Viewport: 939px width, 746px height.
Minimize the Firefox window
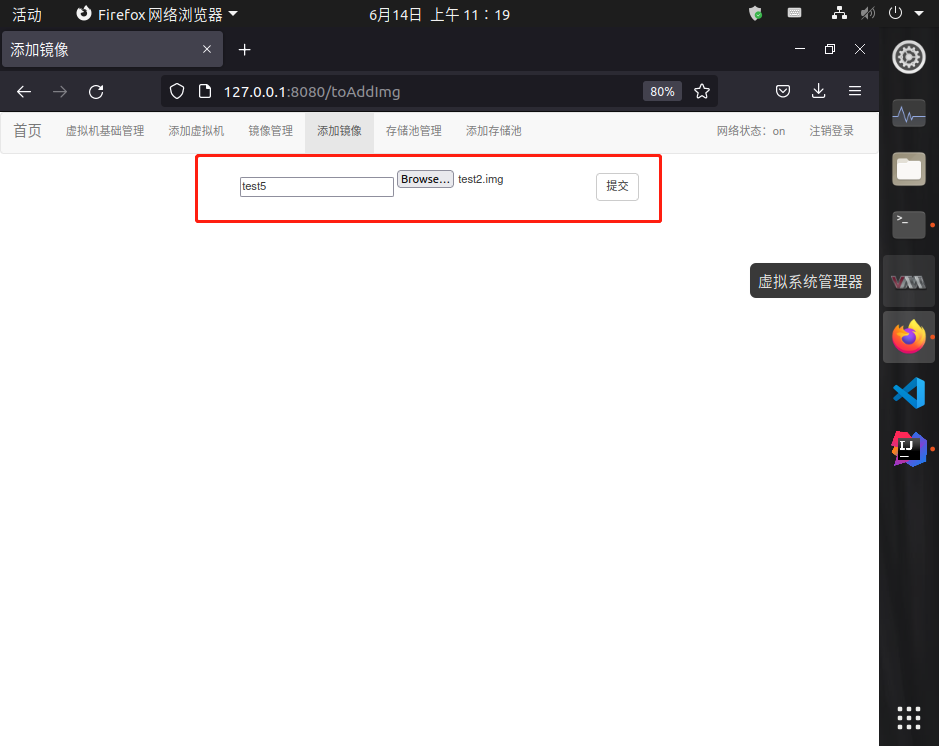click(x=800, y=49)
